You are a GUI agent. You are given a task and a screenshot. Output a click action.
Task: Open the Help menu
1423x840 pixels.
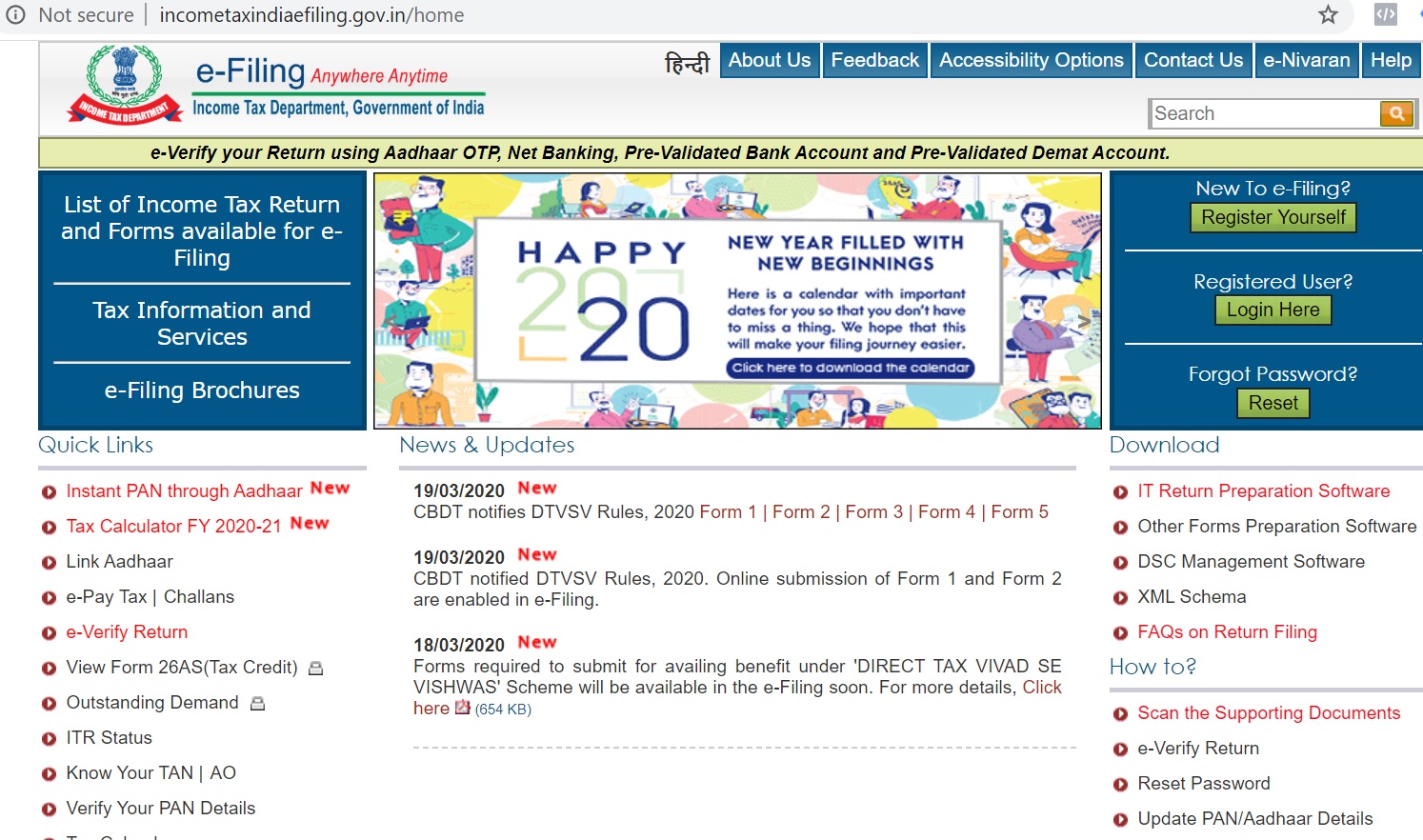coord(1391,60)
